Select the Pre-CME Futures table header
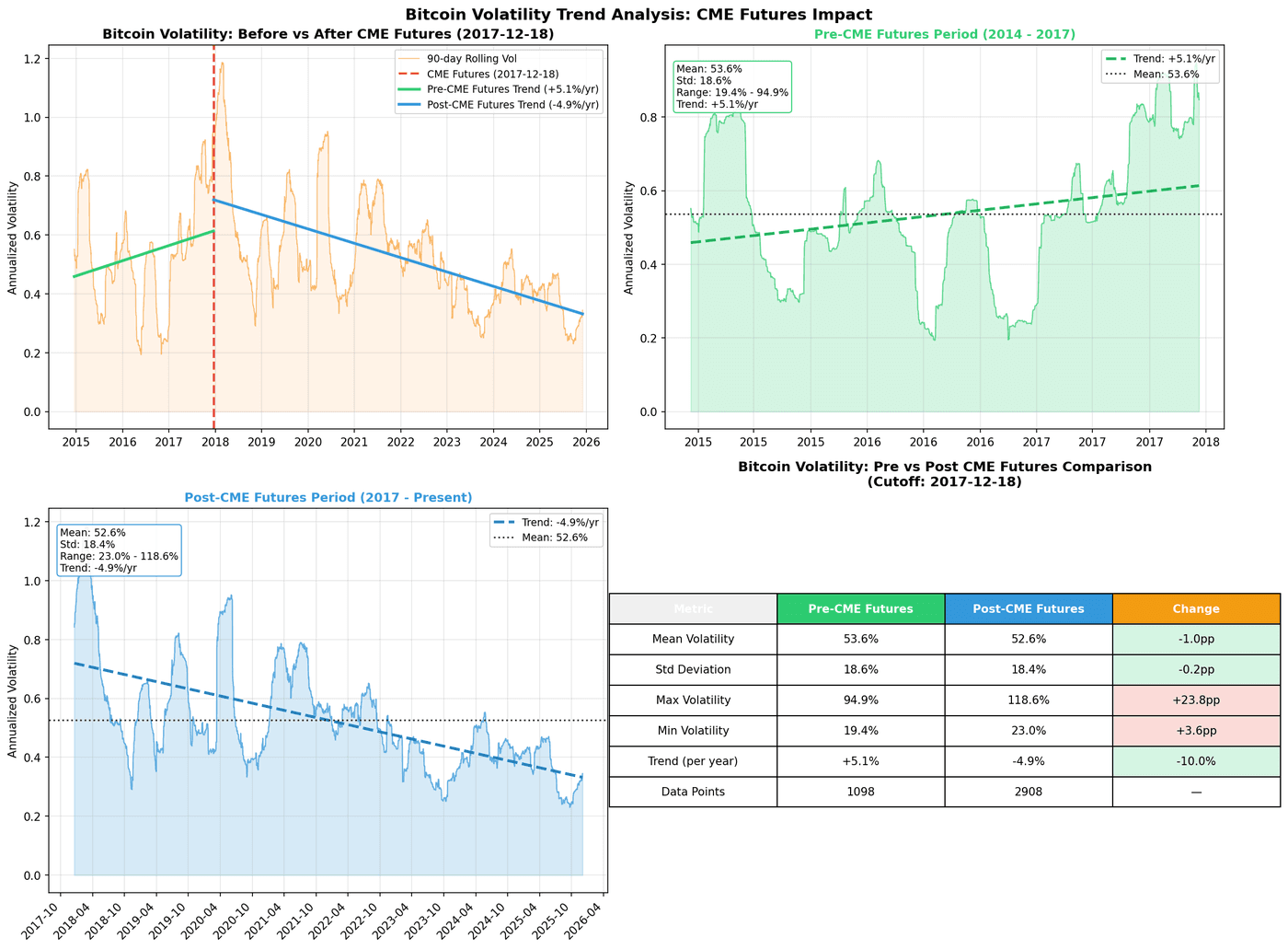1288x949 pixels. 860,608
